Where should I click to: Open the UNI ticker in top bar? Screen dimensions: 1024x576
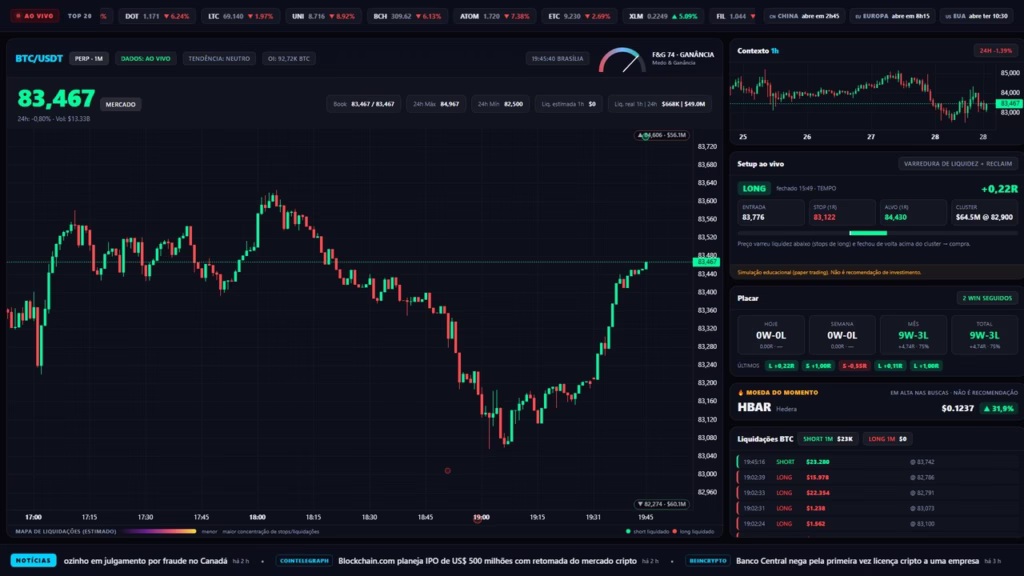pyautogui.click(x=323, y=16)
